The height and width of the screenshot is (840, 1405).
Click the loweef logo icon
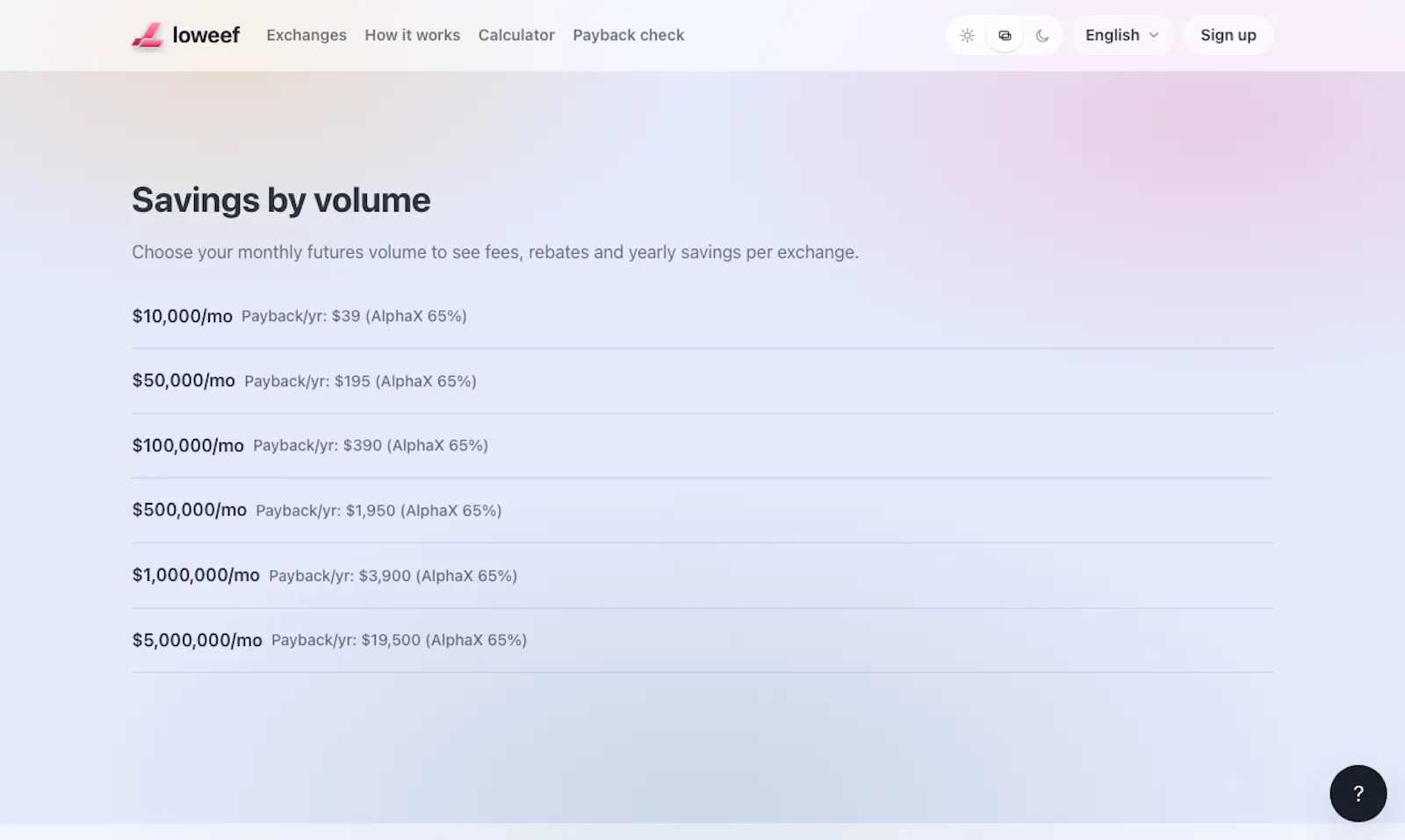pos(148,35)
